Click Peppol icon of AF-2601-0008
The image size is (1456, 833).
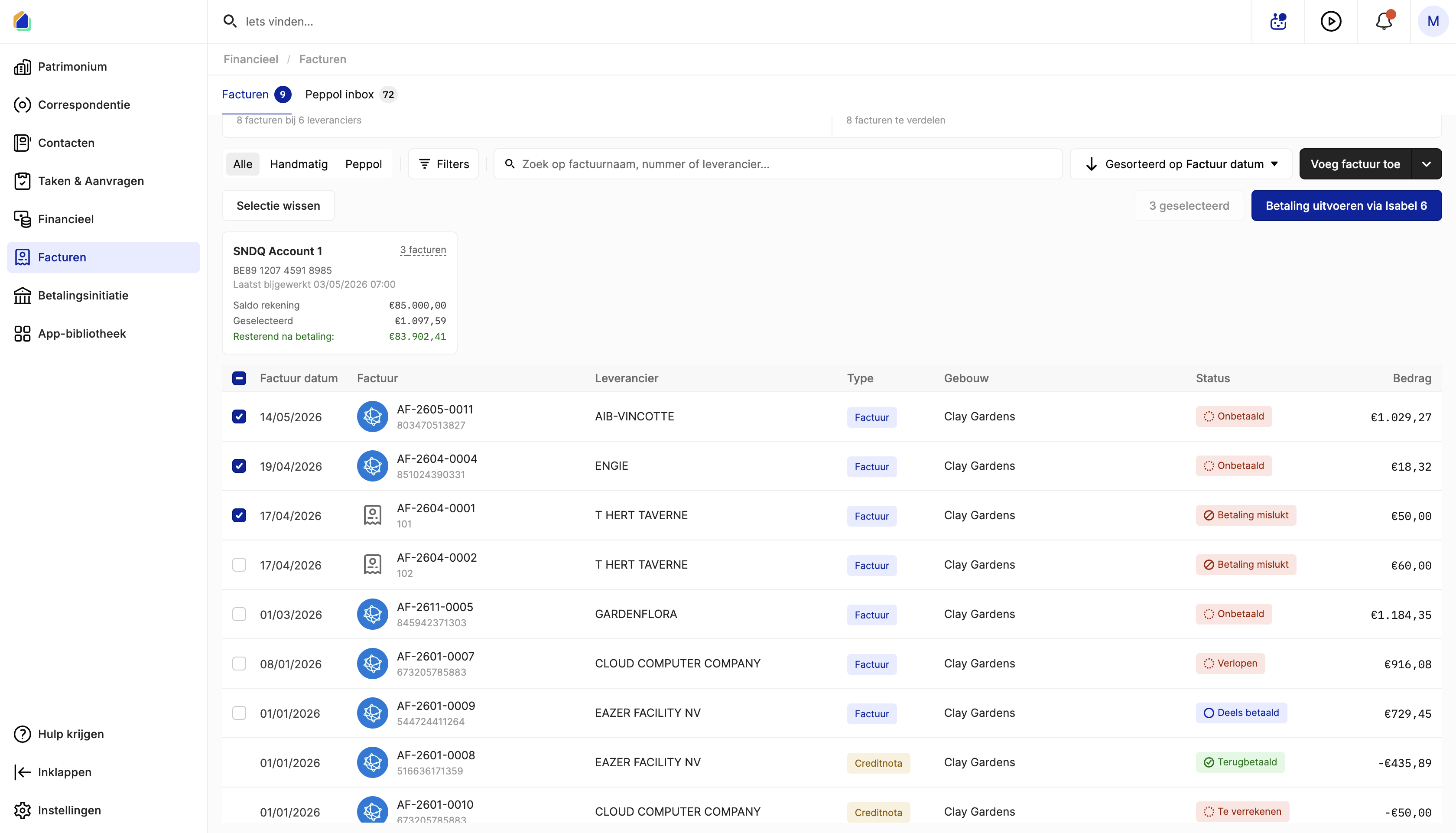[x=372, y=762]
